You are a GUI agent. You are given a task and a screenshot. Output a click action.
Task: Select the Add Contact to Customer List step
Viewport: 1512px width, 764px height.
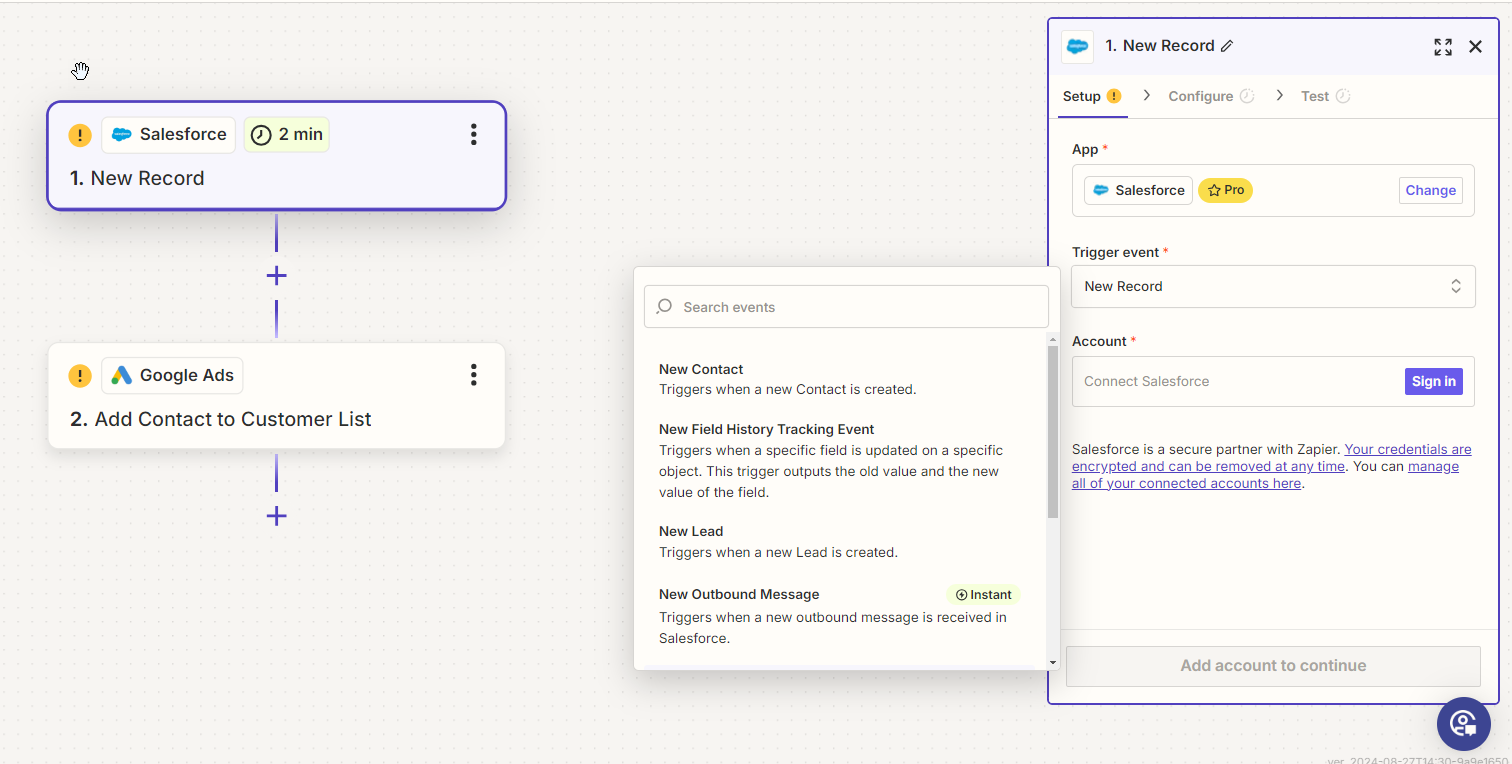pyautogui.click(x=277, y=396)
